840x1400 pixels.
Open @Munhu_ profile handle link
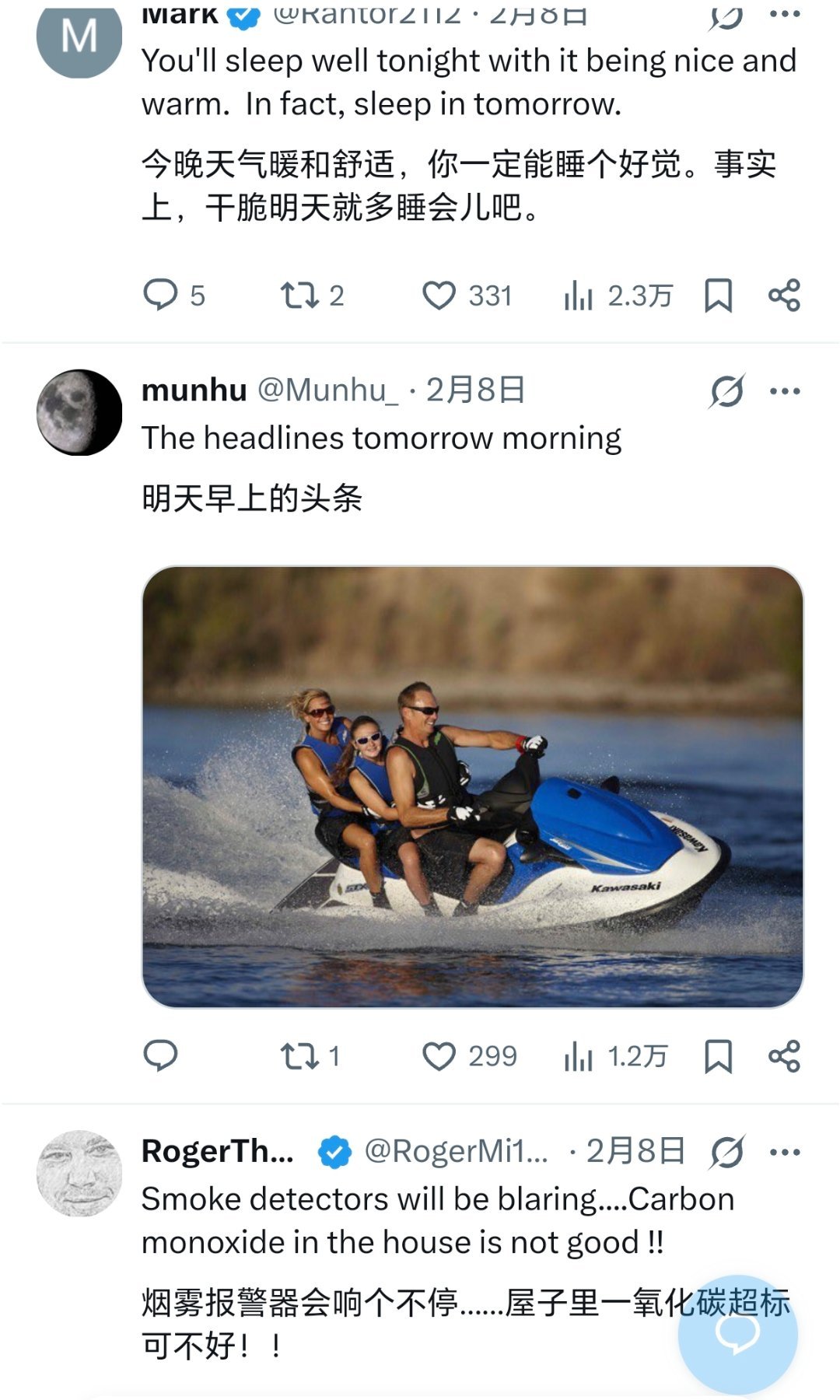click(327, 390)
